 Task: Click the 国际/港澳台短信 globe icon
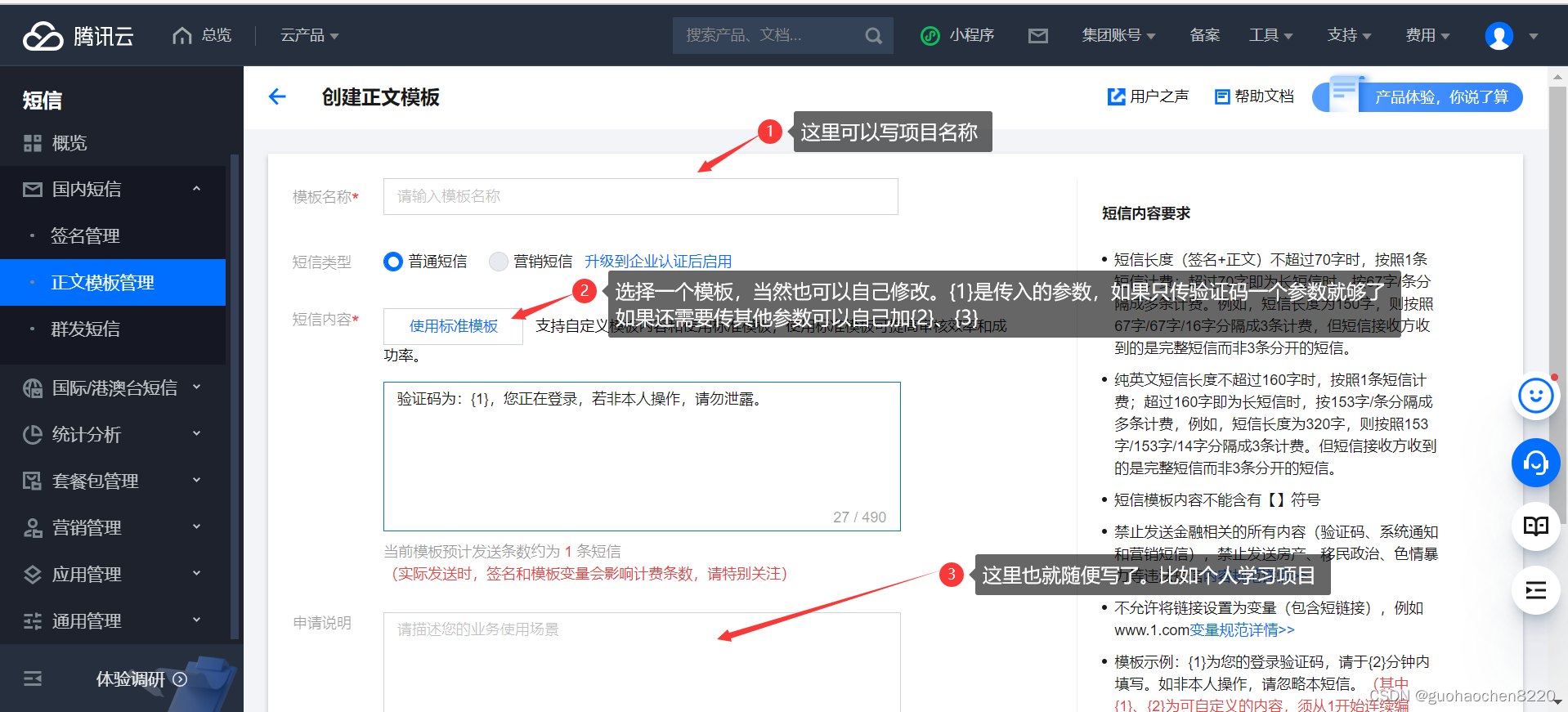[x=33, y=387]
